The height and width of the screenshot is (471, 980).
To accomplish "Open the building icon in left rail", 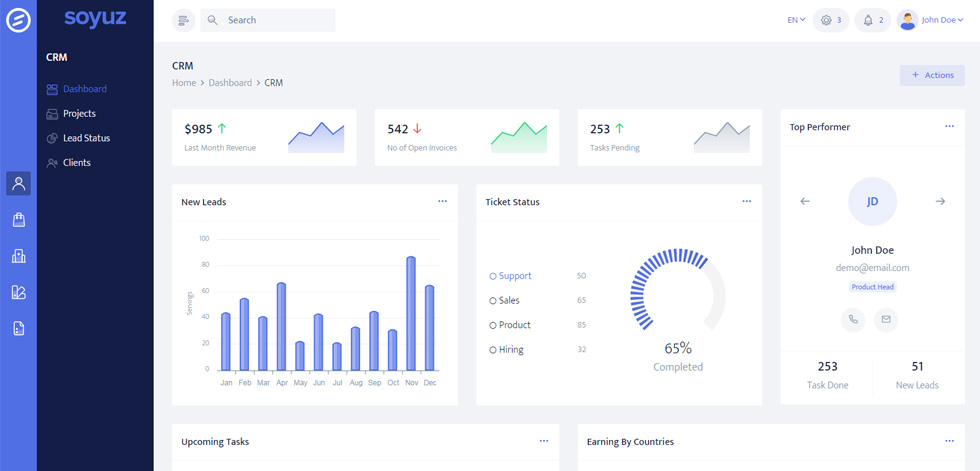I will [18, 255].
